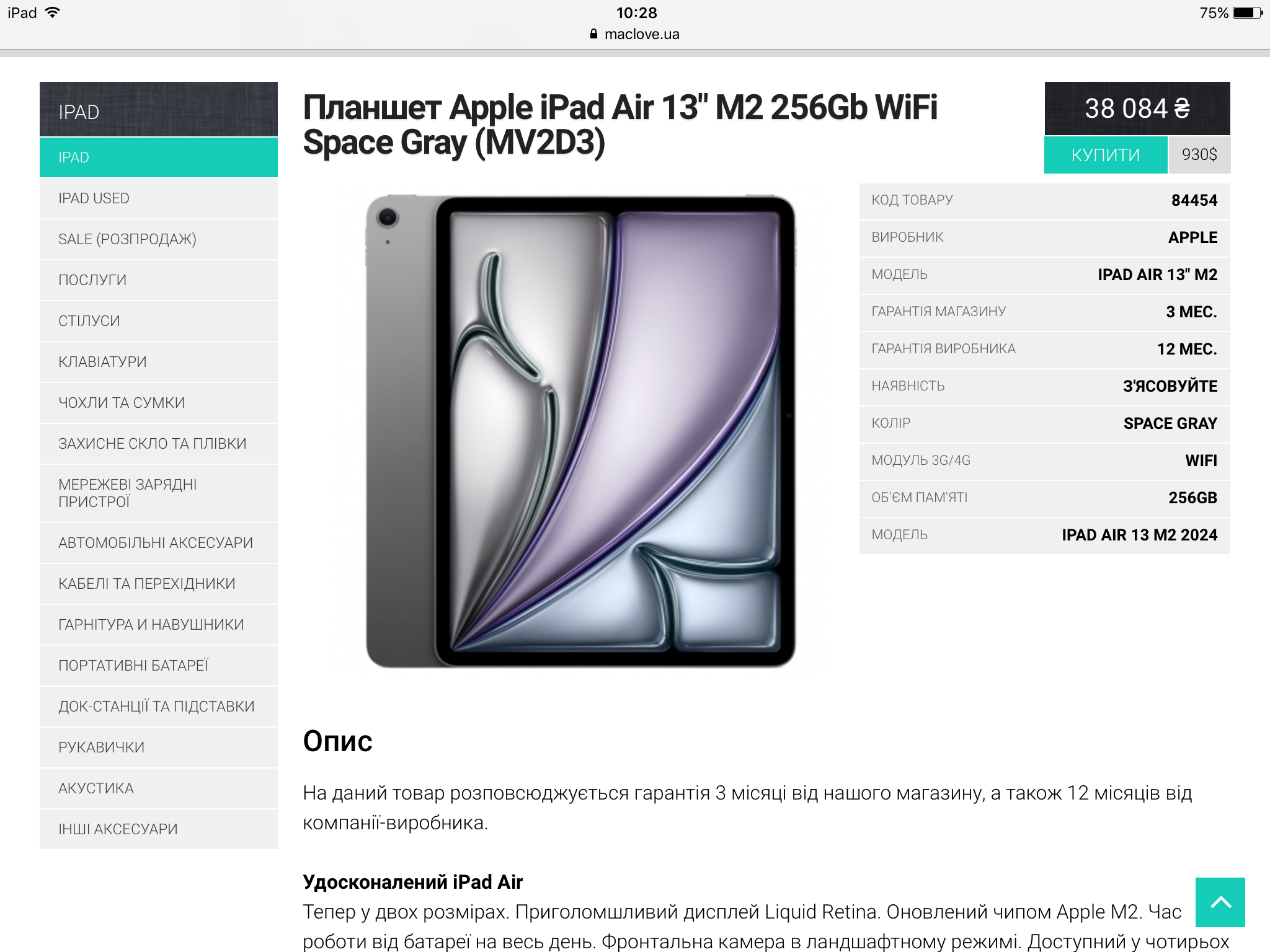Open ГАРНІТУРА И НАВУШНИКИ category
Viewport: 1270px width, 952px height.
click(159, 625)
